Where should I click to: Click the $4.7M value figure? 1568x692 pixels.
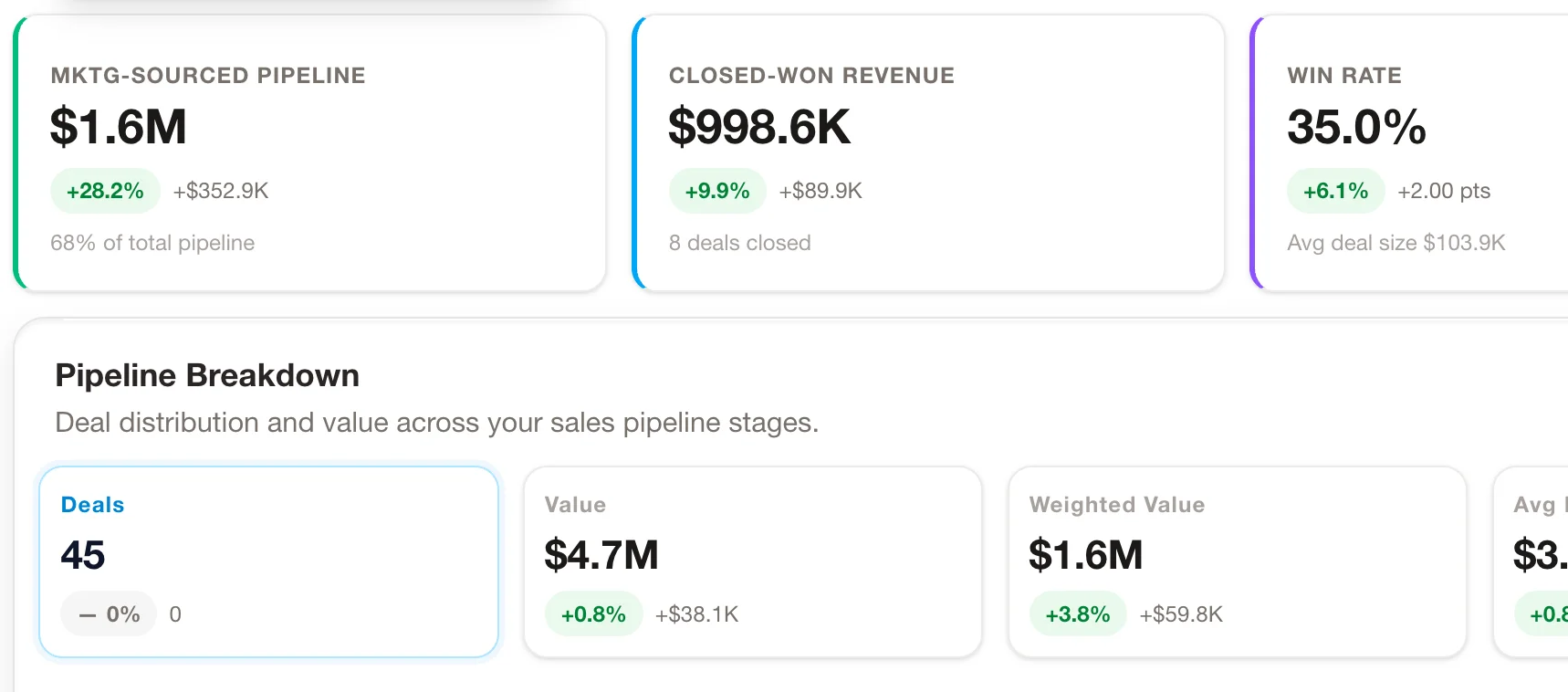[601, 555]
